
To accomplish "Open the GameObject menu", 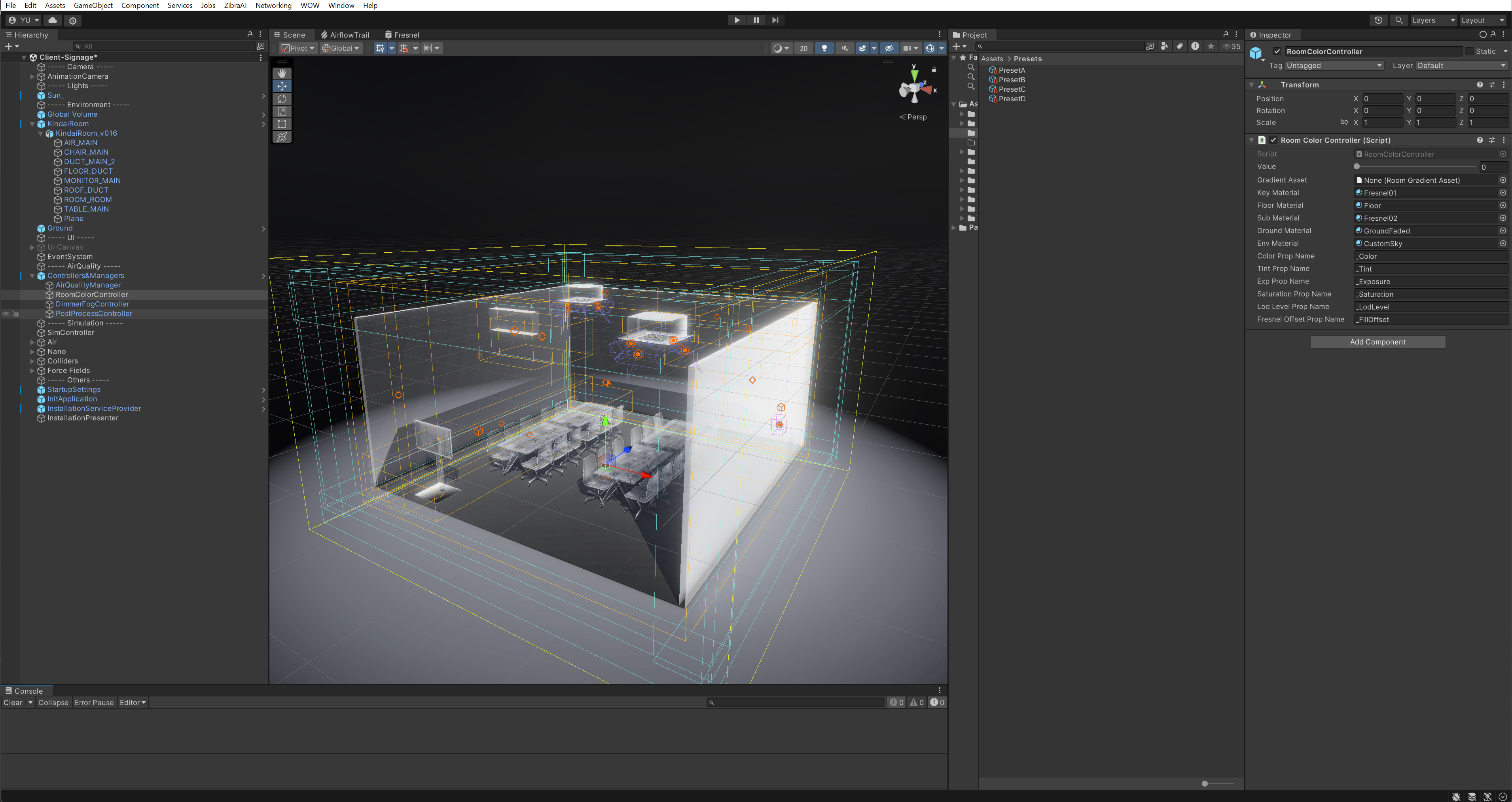I will click(x=93, y=5).
